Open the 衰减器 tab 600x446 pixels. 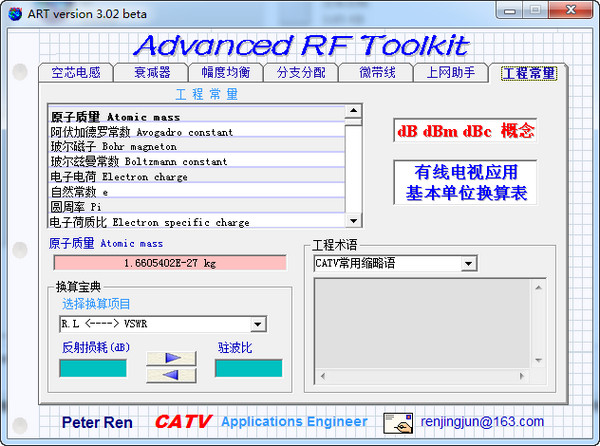pos(153,73)
